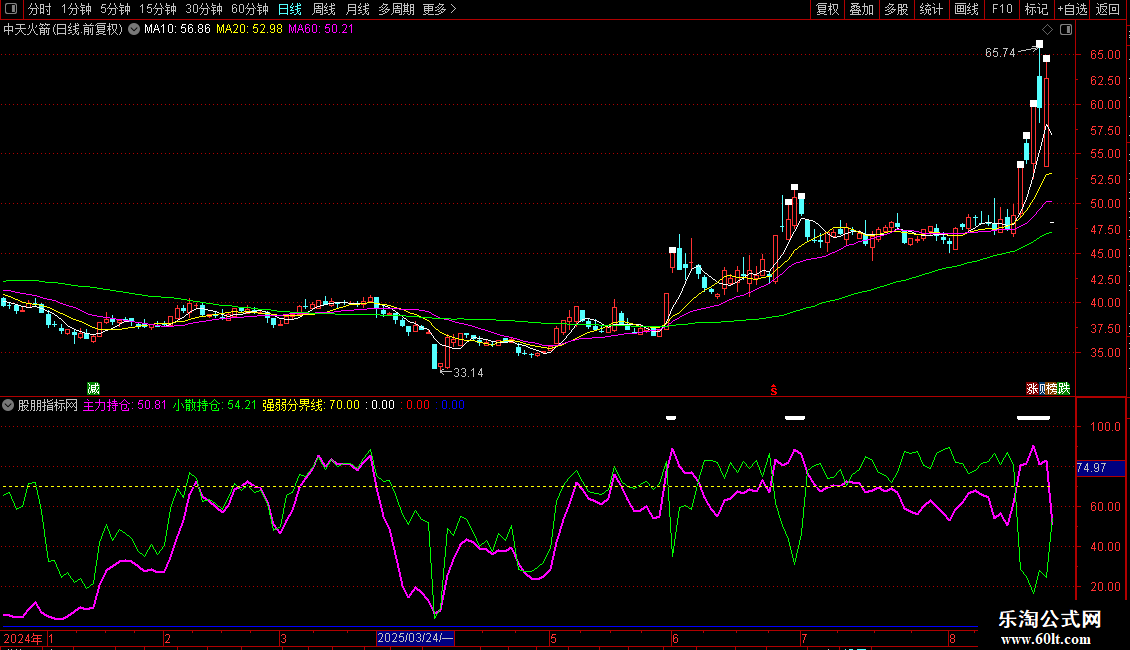The width and height of the screenshot is (1130, 650).
Task: Activate the 画线 drawing tool
Action: point(966,9)
